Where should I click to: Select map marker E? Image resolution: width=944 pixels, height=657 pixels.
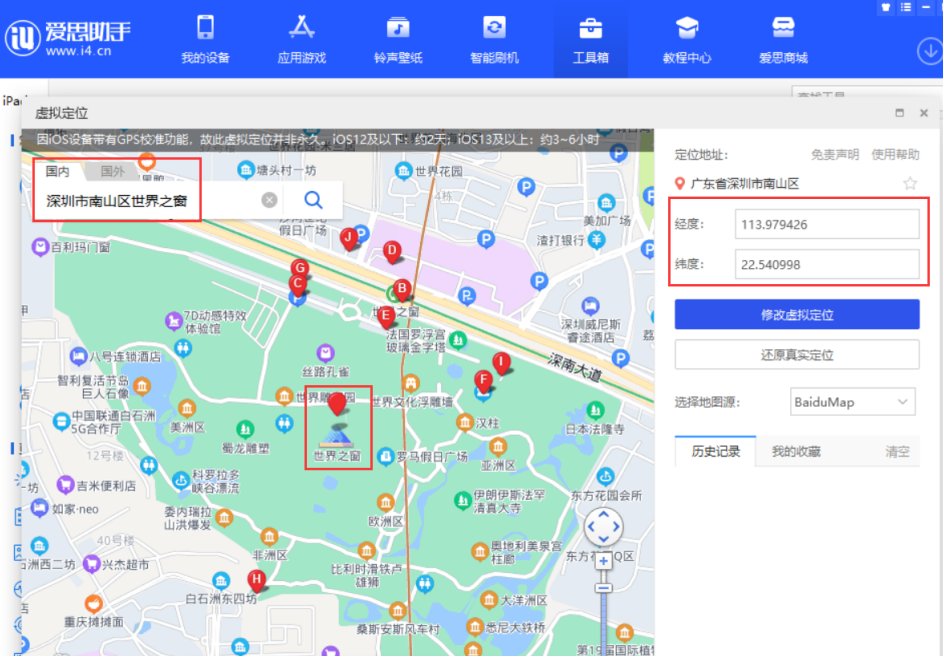tap(386, 317)
